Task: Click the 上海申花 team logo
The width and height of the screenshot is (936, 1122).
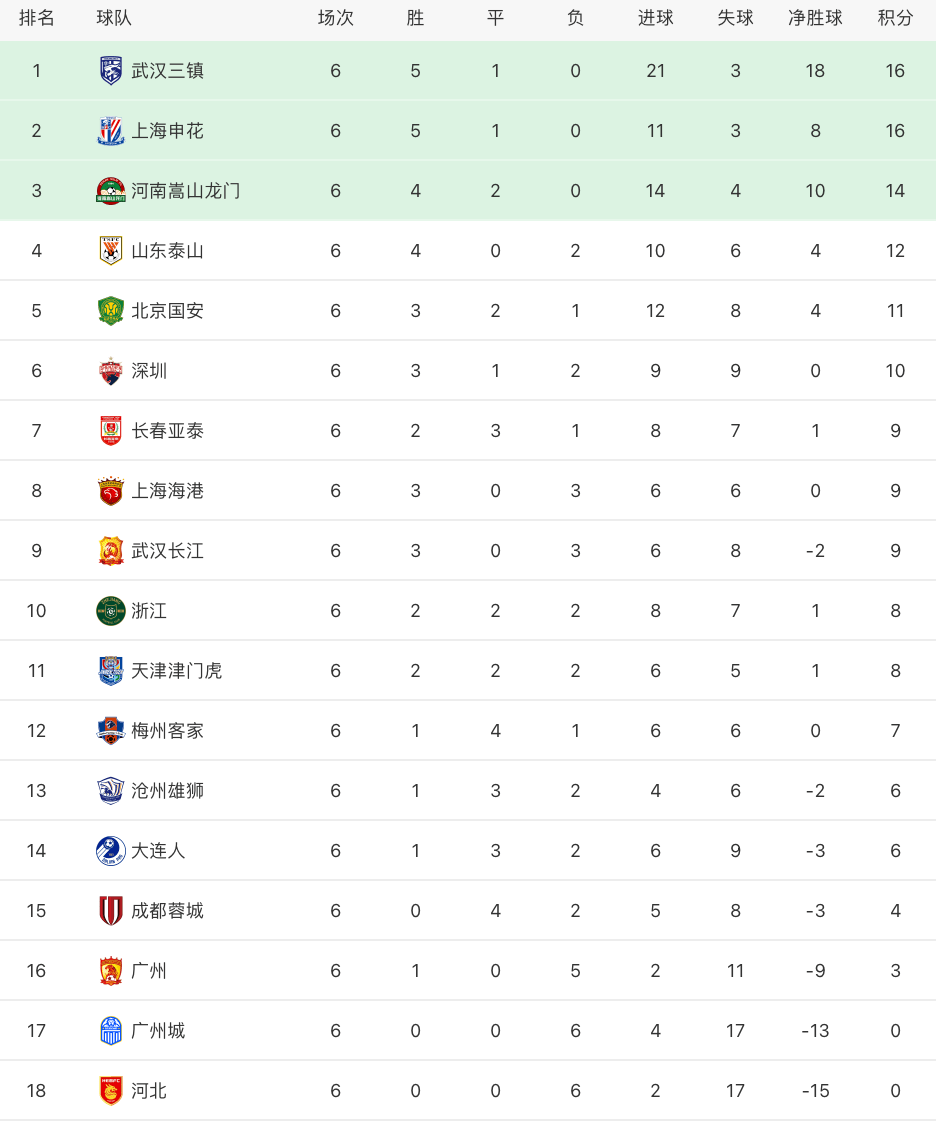Action: (111, 131)
